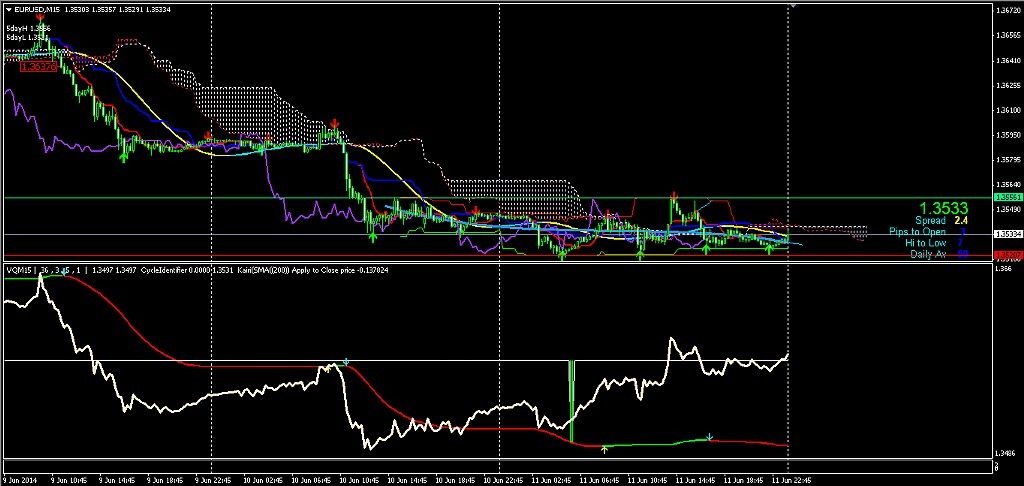
Task: Click the yellow 2.4 spread value
Action: point(961,221)
